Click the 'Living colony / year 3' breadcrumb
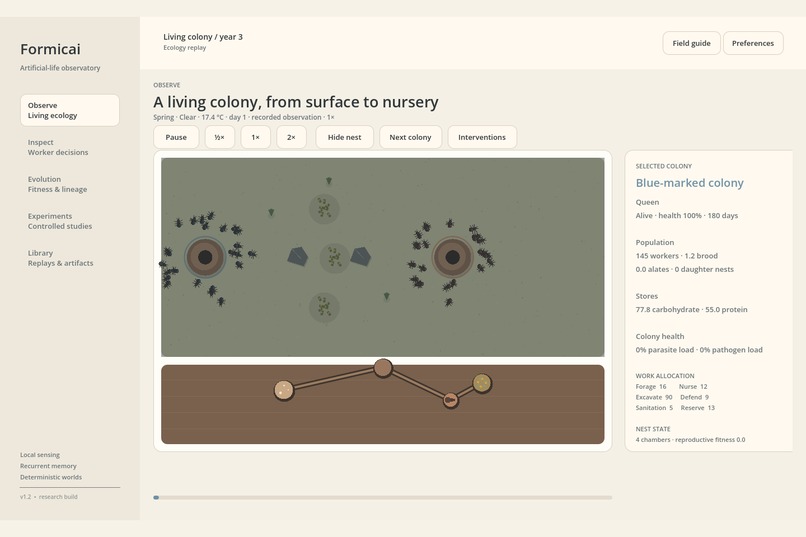This screenshot has height=537, width=806. [x=203, y=37]
